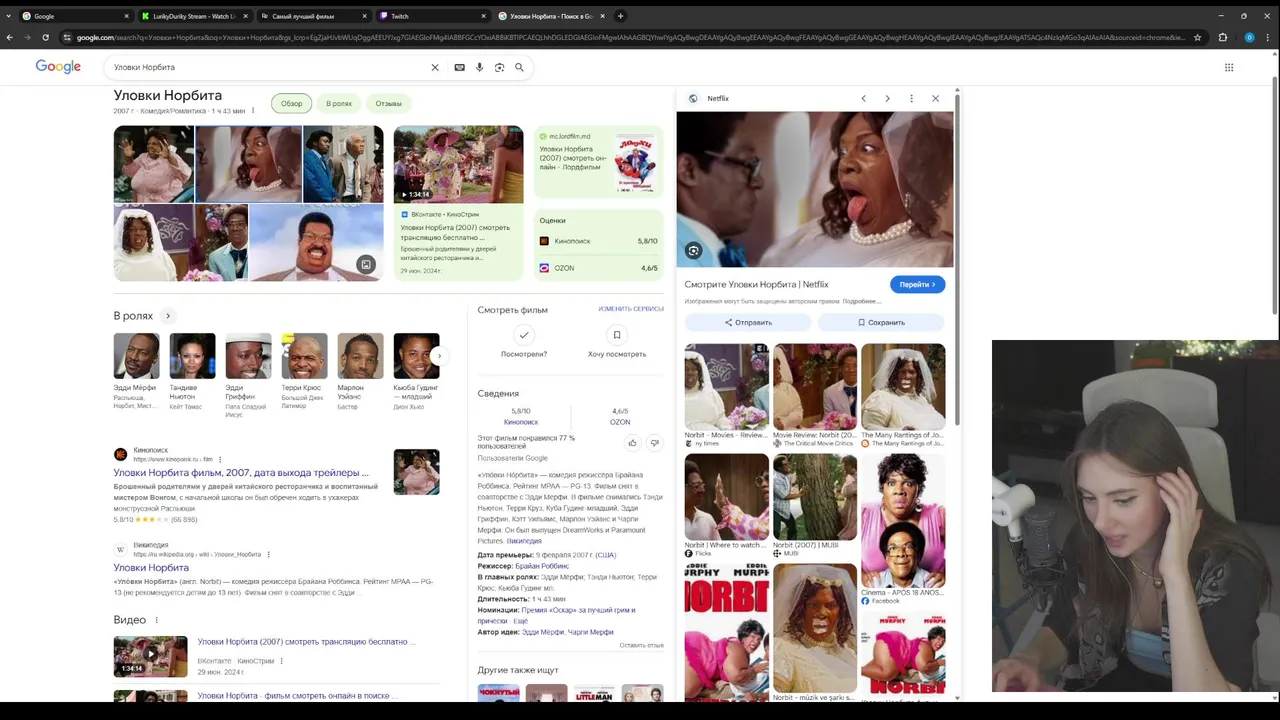Open the first Видео result Уловки Норбита (2007) link
This screenshot has height=720, width=1280.
[x=306, y=642]
